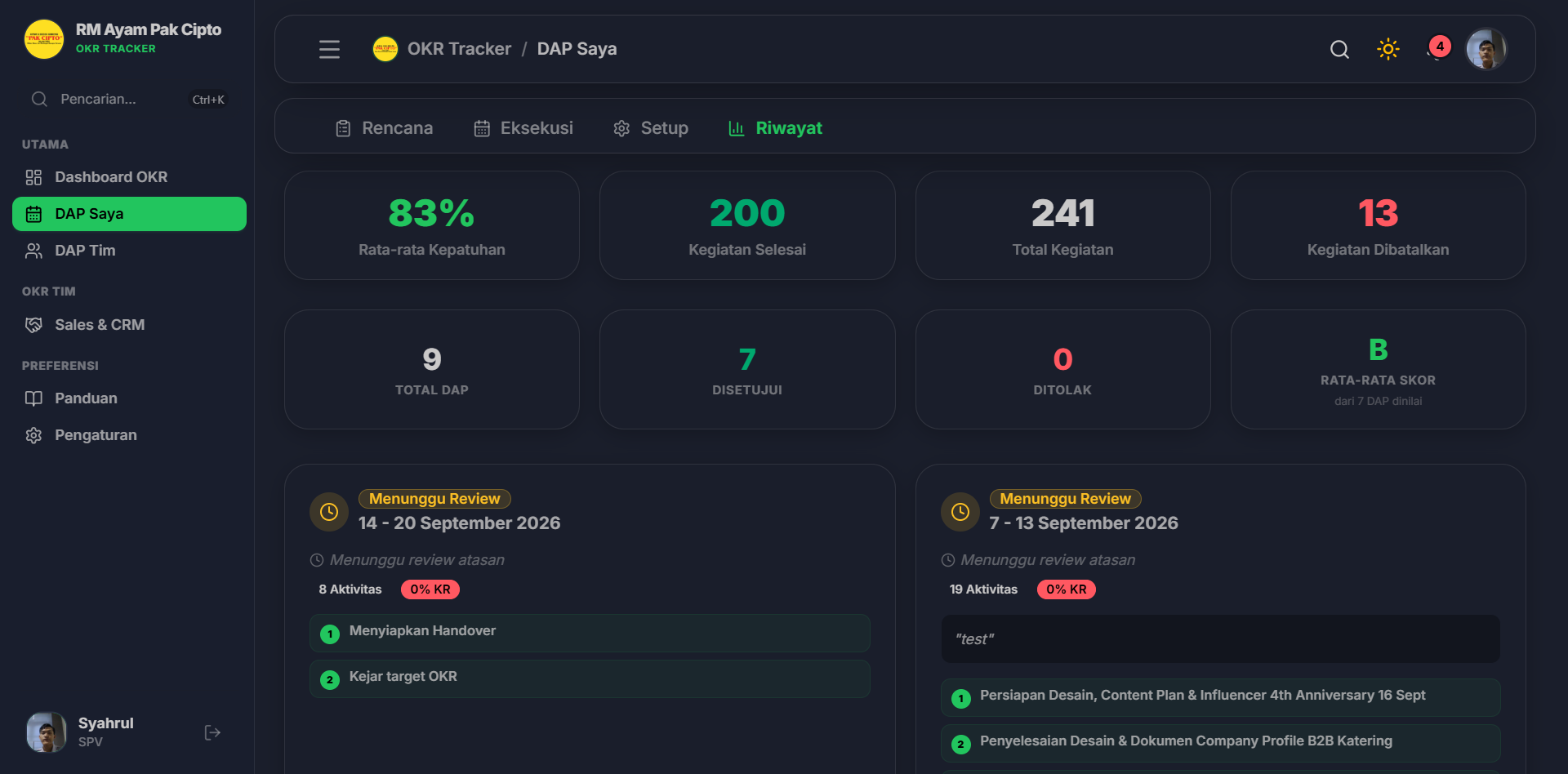Click the 19 Aktivitas count text
The height and width of the screenshot is (774, 1568).
(983, 589)
